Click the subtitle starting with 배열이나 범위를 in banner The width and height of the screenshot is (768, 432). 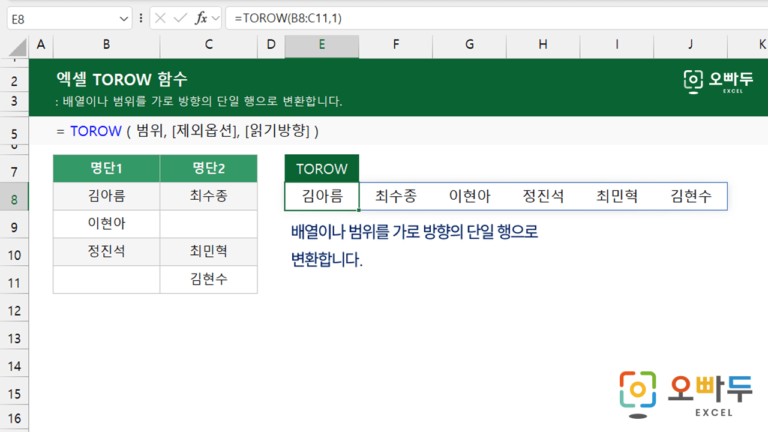coord(199,101)
